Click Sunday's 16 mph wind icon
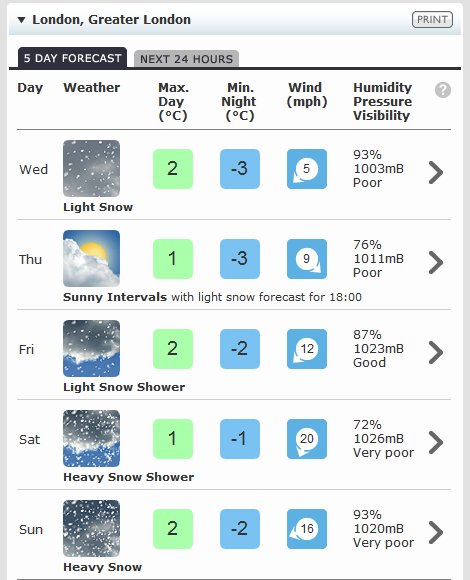The width and height of the screenshot is (470, 580). coord(307,529)
